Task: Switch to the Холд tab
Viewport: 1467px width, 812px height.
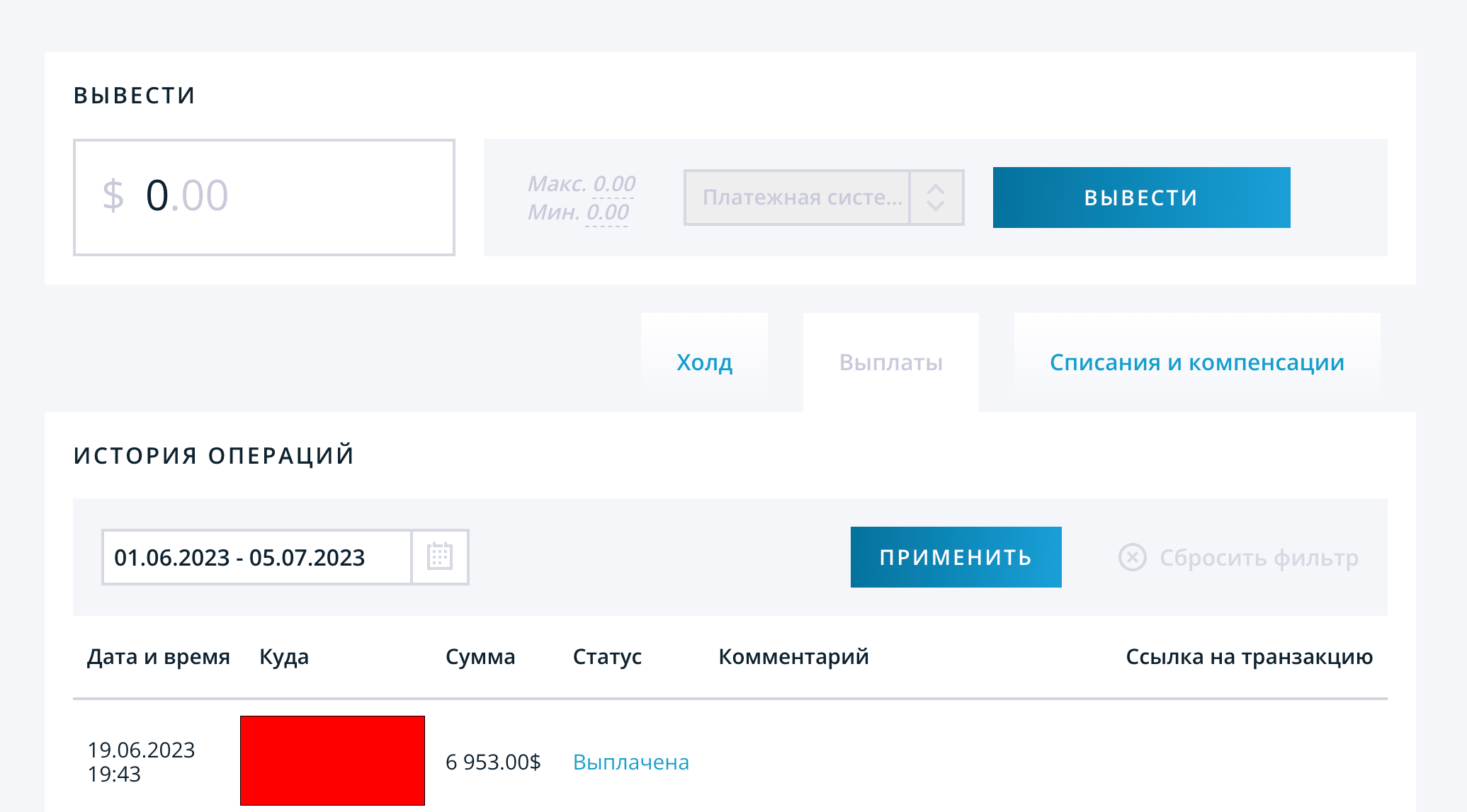Action: [704, 362]
